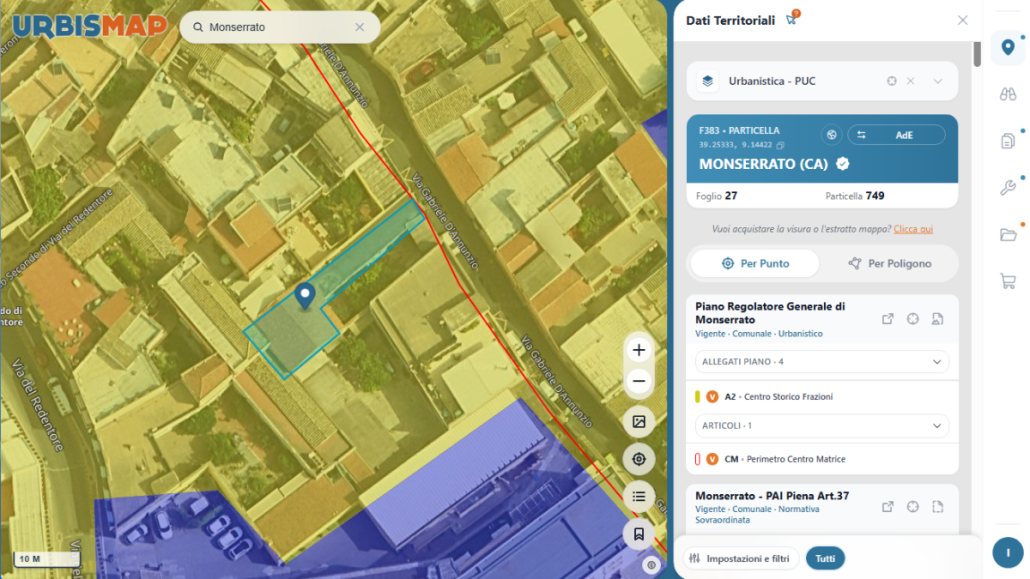Open the map layers list icon
Image resolution: width=1030 pixels, height=579 pixels.
(x=638, y=497)
